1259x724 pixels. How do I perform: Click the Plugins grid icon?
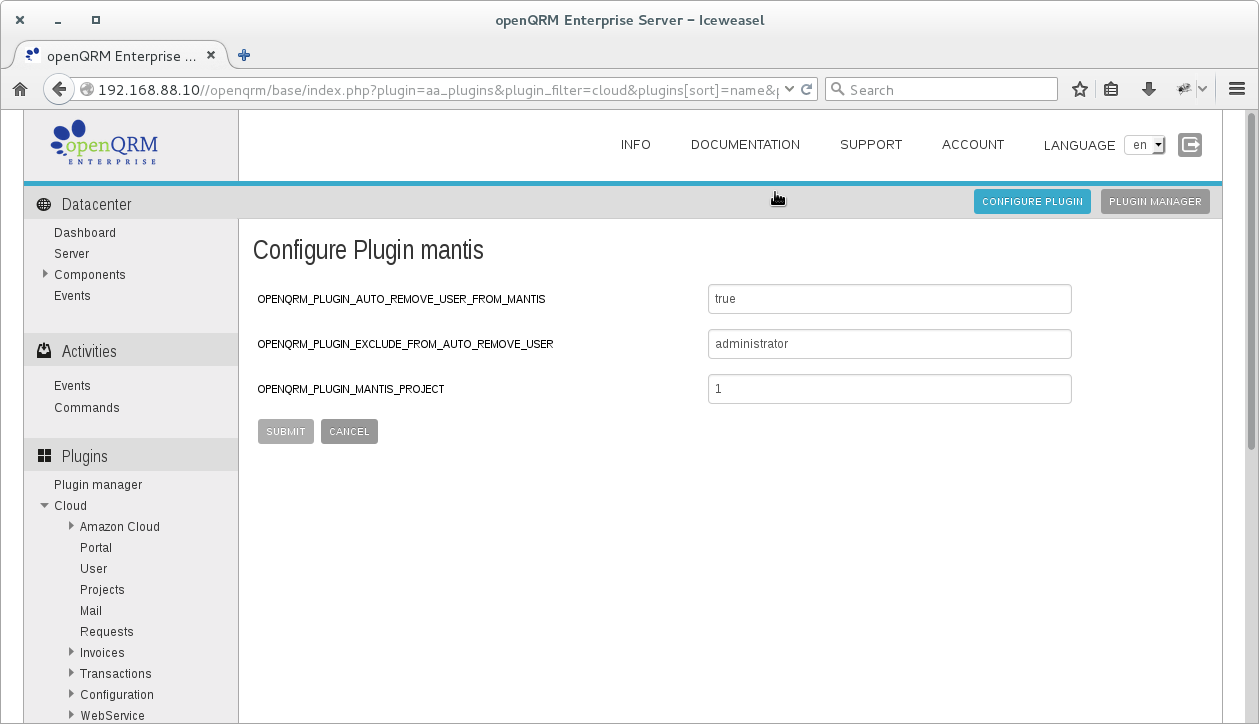44,456
